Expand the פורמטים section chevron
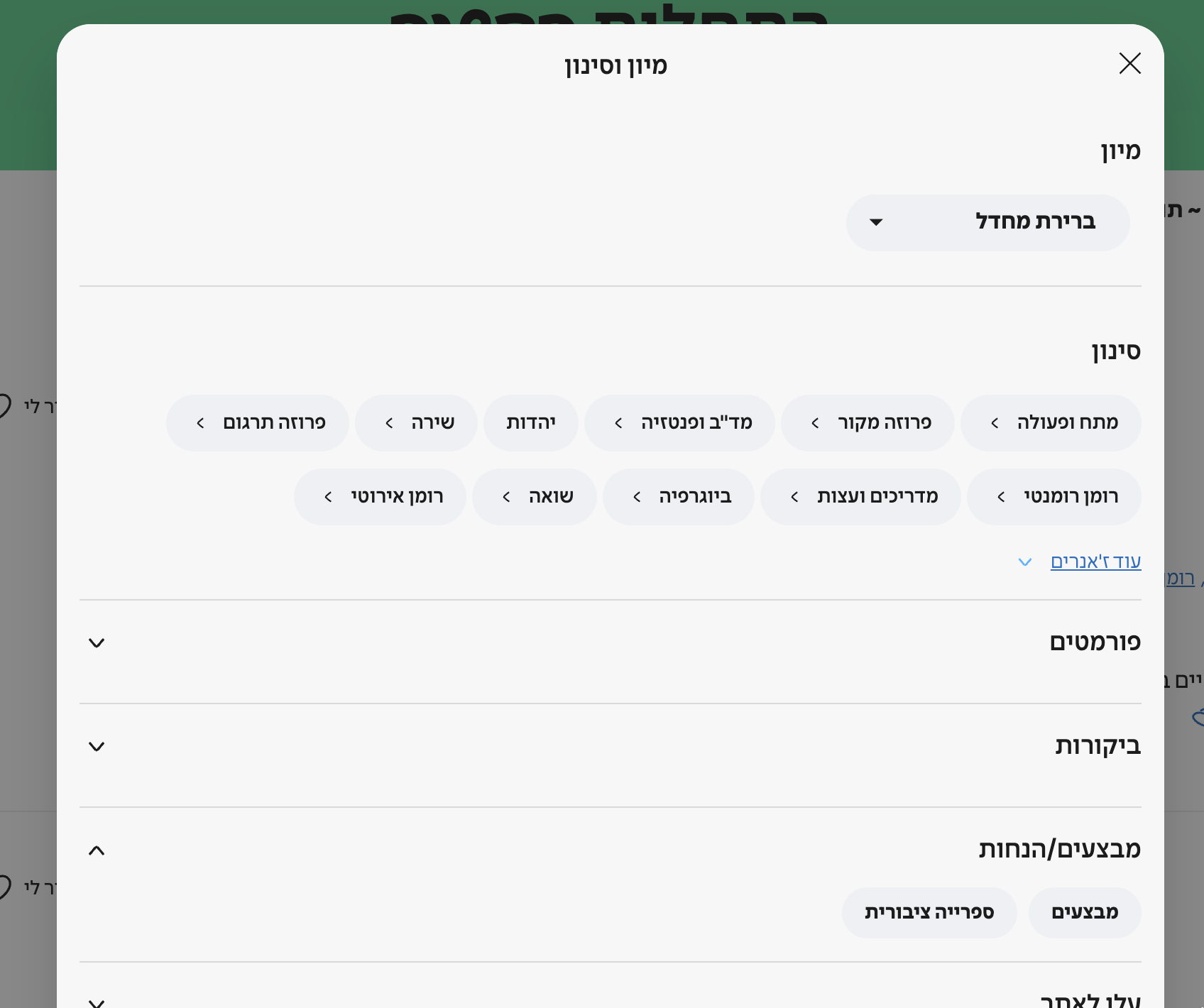Image resolution: width=1204 pixels, height=1008 pixels. 97,643
